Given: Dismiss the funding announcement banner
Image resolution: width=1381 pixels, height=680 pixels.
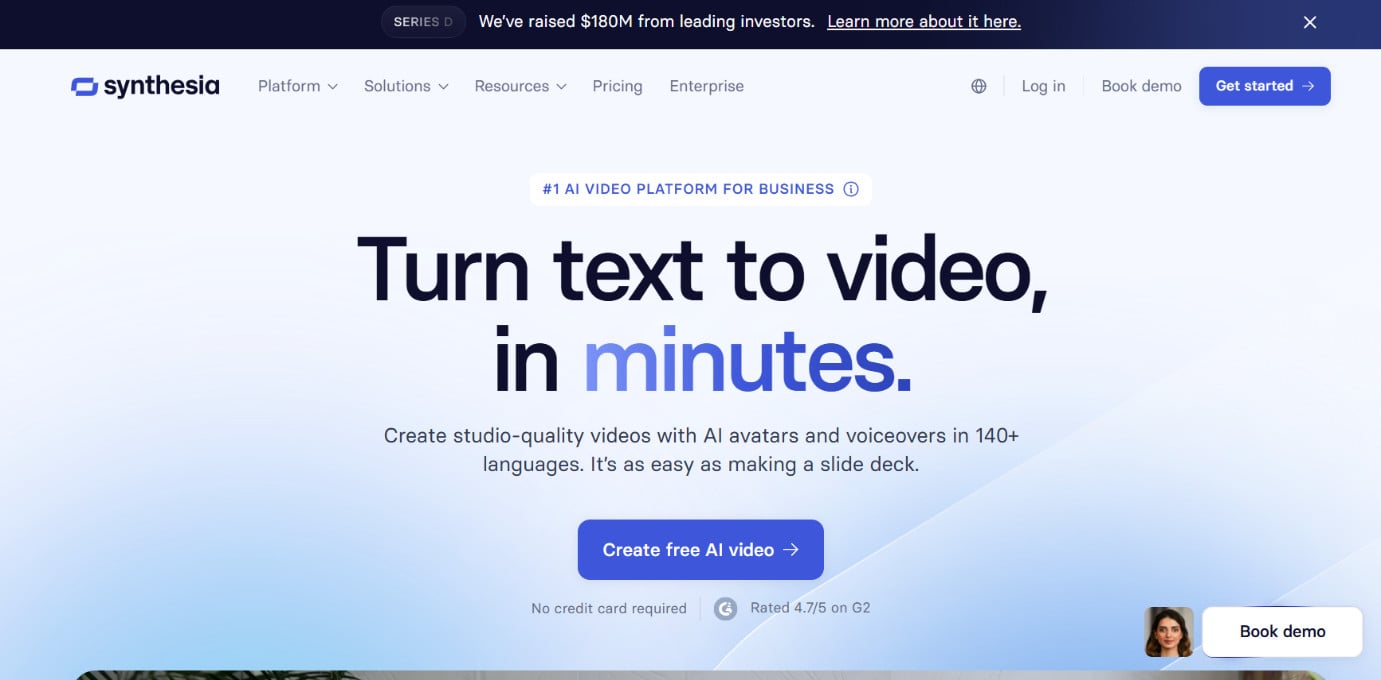Looking at the screenshot, I should click(x=1310, y=22).
